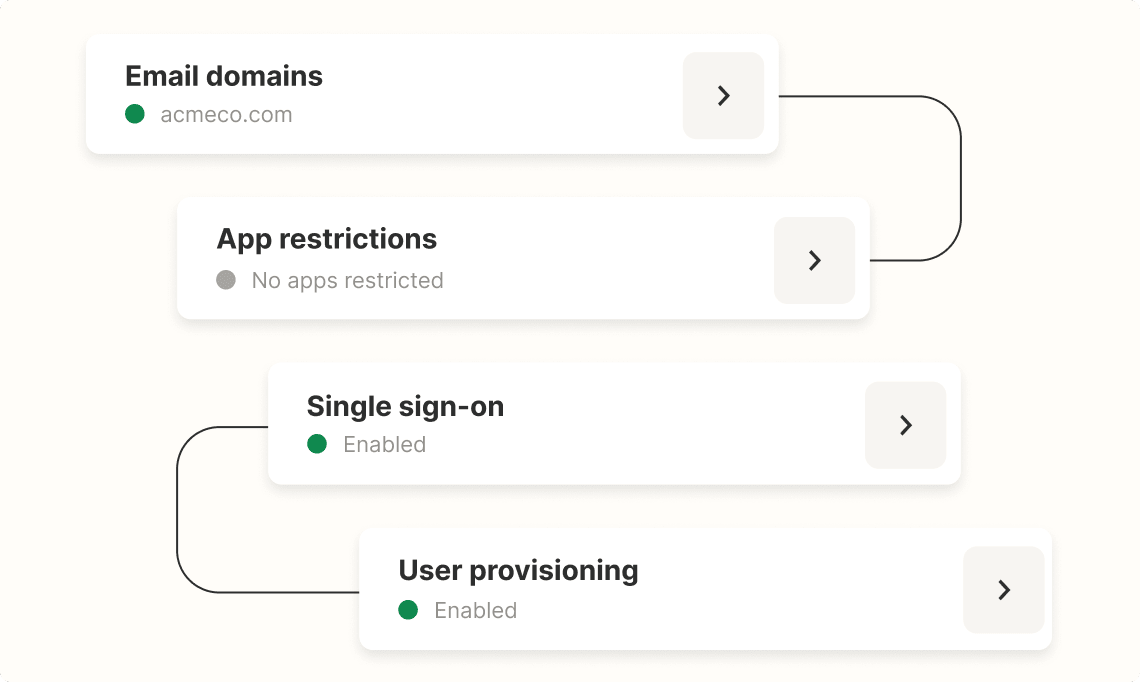This screenshot has width=1140, height=682.
Task: Click the arrow icon on the User provisioning card
Action: [x=1004, y=590]
